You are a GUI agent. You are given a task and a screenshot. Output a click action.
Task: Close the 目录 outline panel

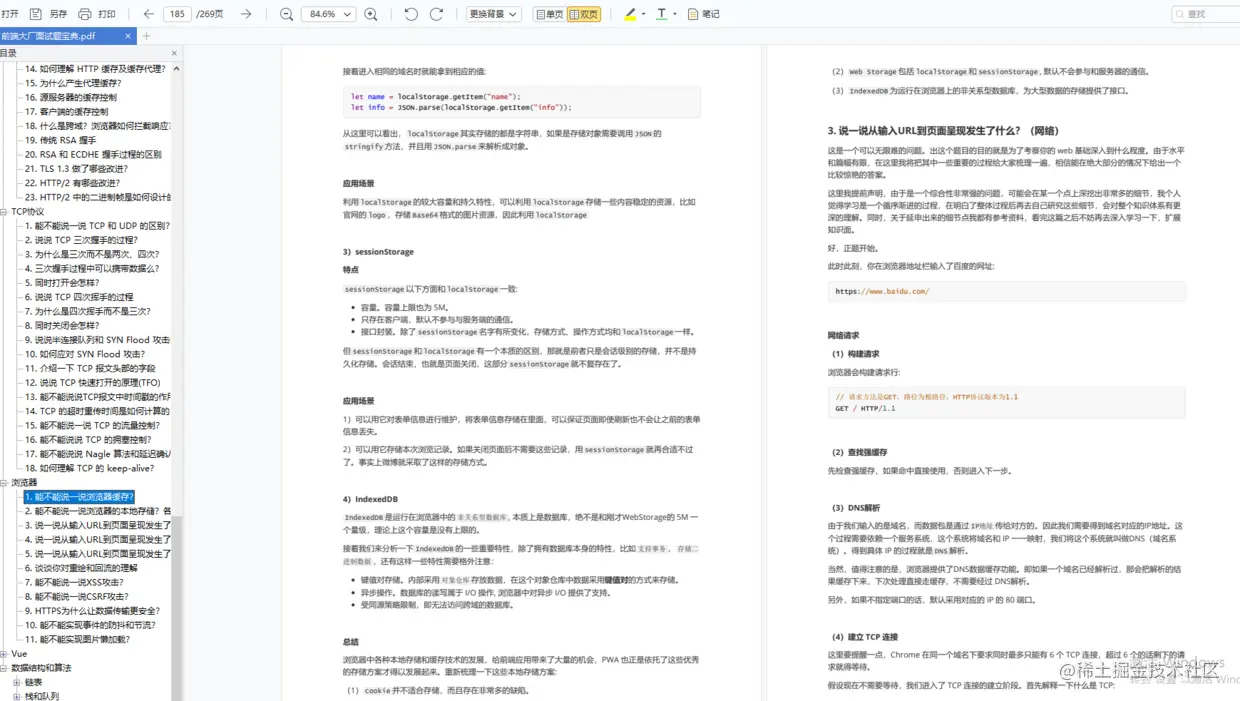pyautogui.click(x=174, y=53)
